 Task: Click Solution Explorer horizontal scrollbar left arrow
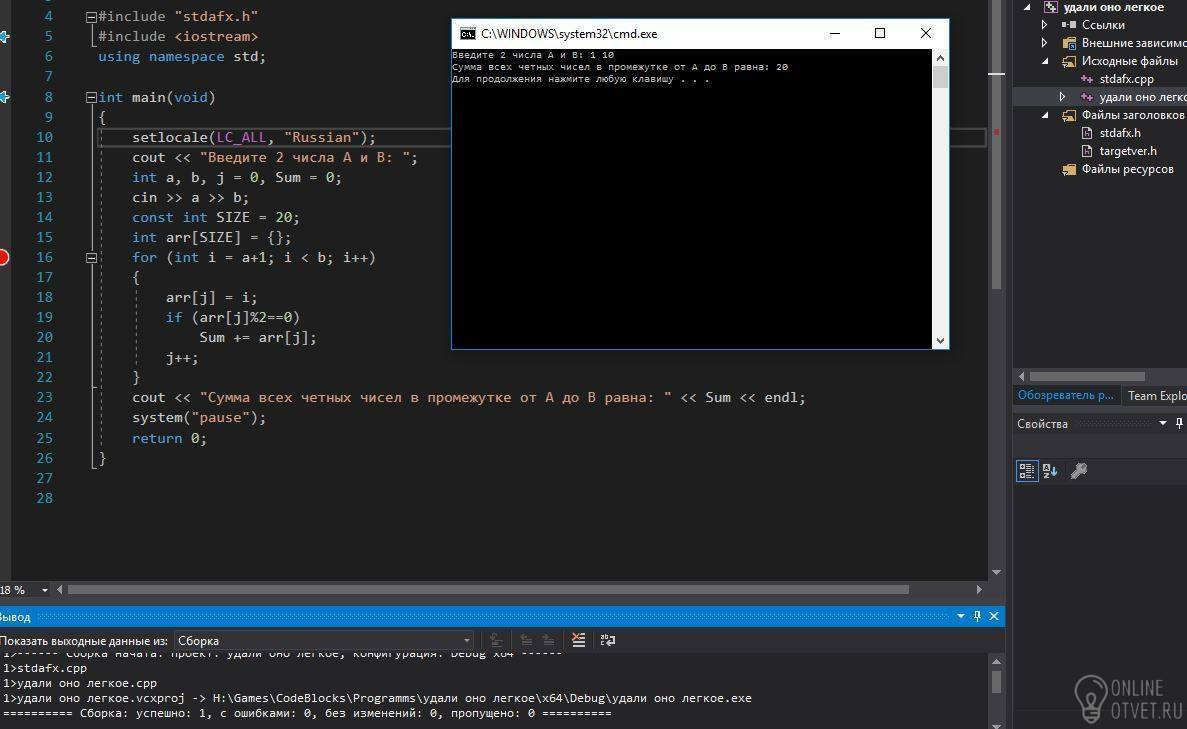pos(1021,376)
